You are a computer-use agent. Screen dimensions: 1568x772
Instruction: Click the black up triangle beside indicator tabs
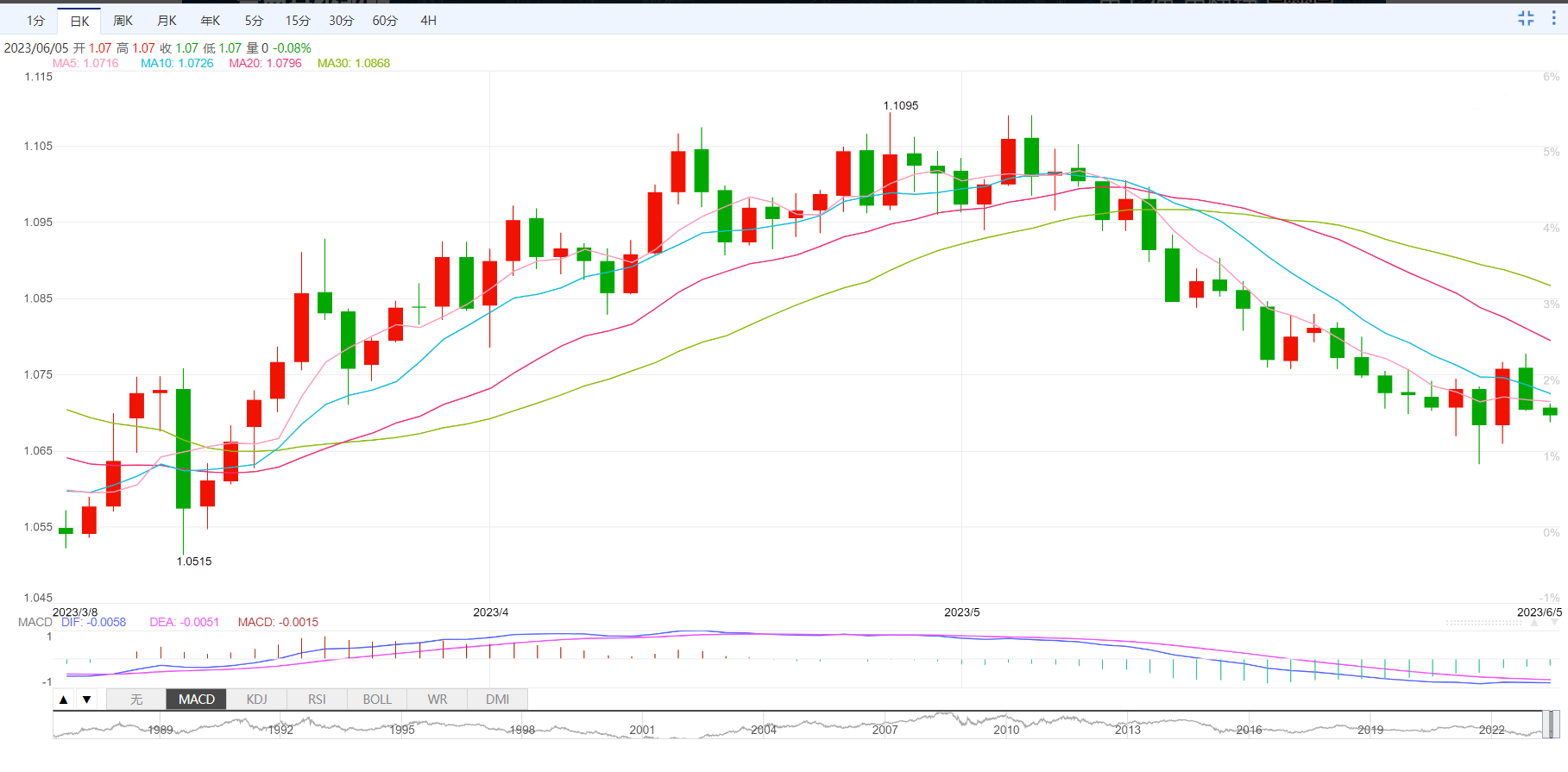tap(64, 700)
